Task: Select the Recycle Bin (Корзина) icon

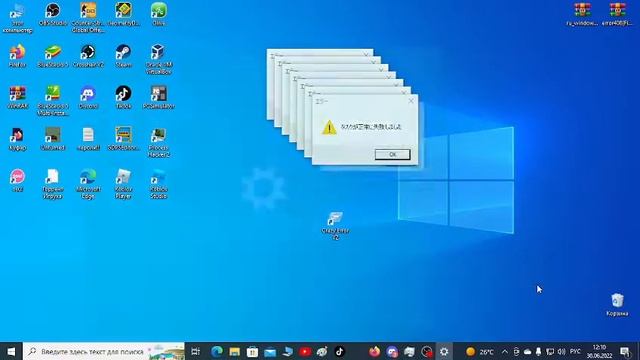Action: [x=617, y=304]
